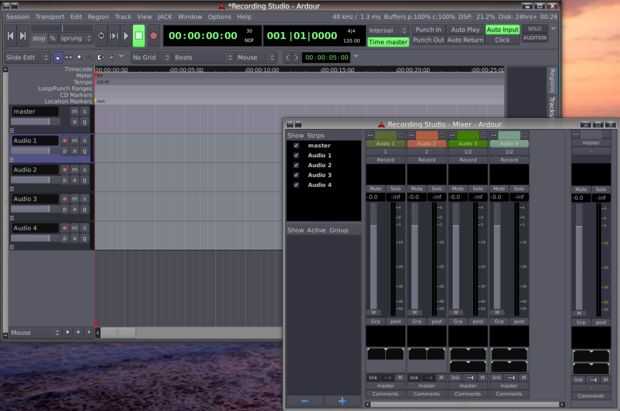This screenshot has height=411, width=620.
Task: Click the Audio 4 name button on its mixer strip
Action: (x=509, y=144)
